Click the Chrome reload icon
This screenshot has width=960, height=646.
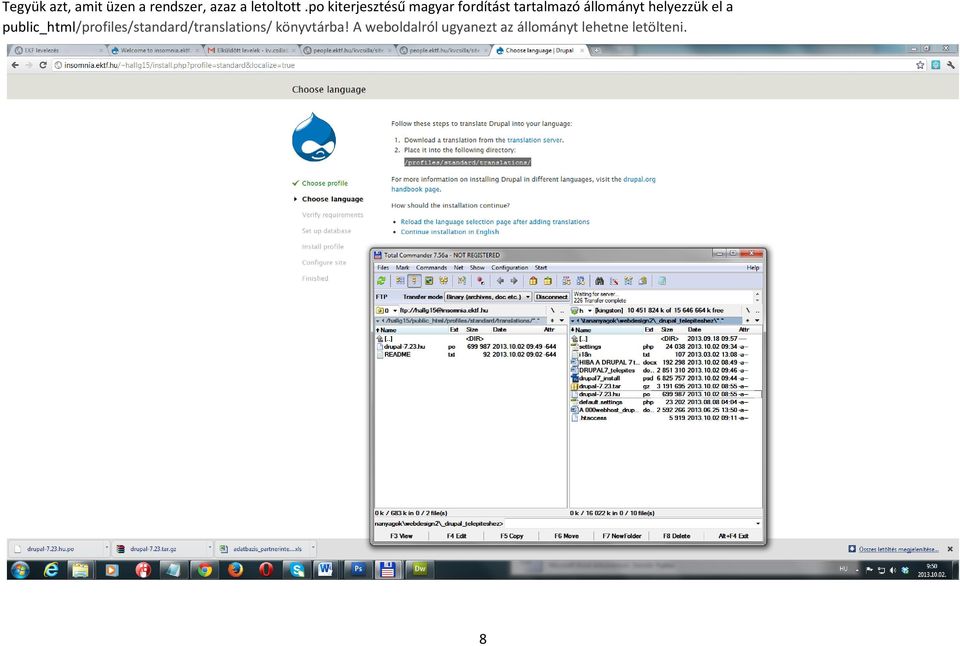[43, 65]
